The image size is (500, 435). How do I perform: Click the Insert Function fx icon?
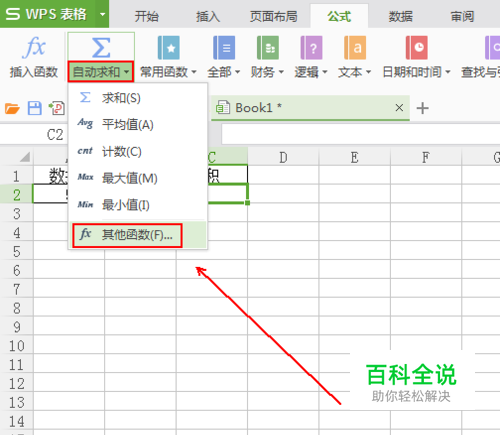(x=34, y=47)
